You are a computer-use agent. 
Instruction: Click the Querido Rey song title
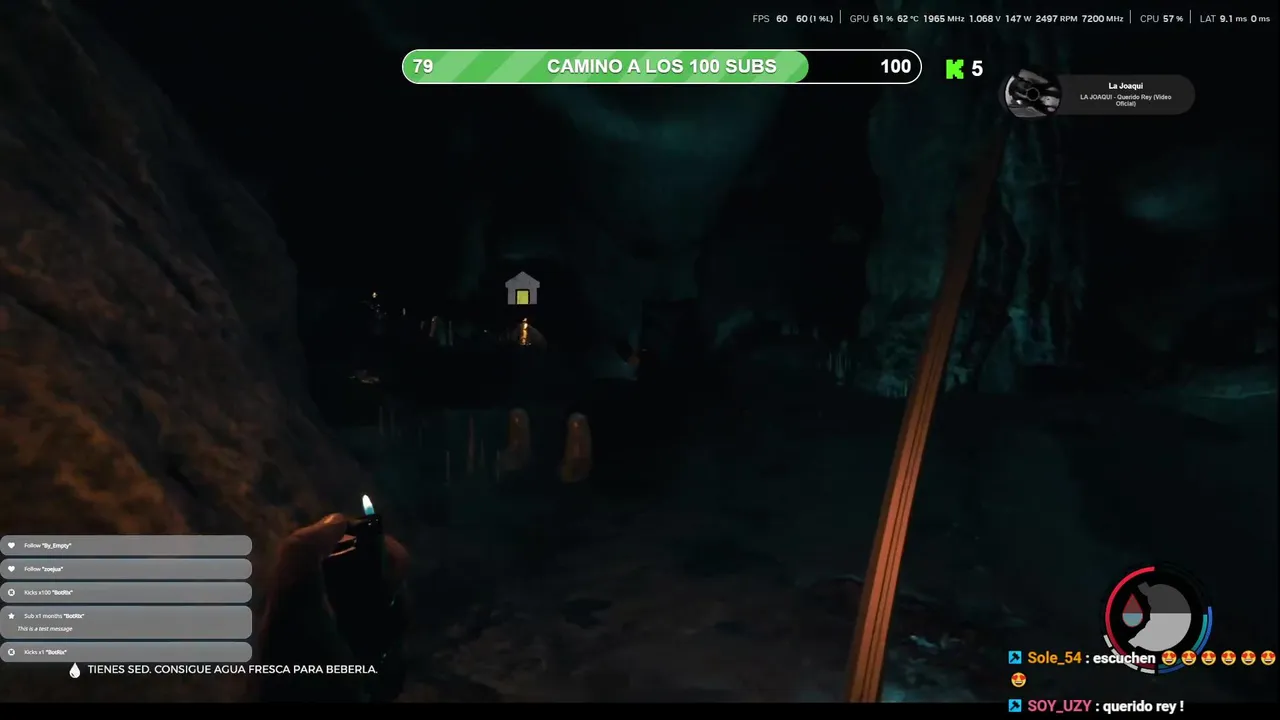1125,100
